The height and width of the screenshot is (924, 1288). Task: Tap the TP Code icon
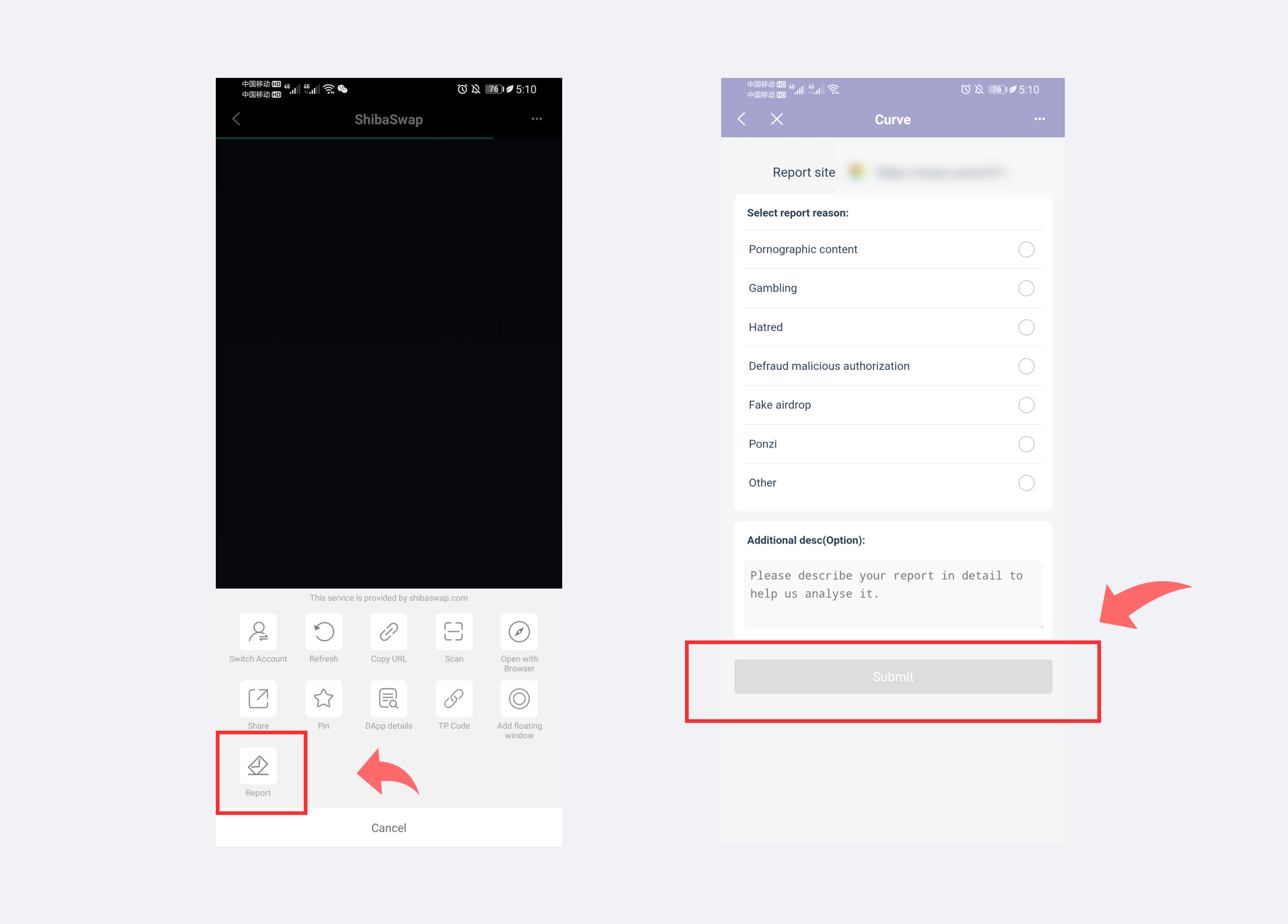pyautogui.click(x=454, y=699)
